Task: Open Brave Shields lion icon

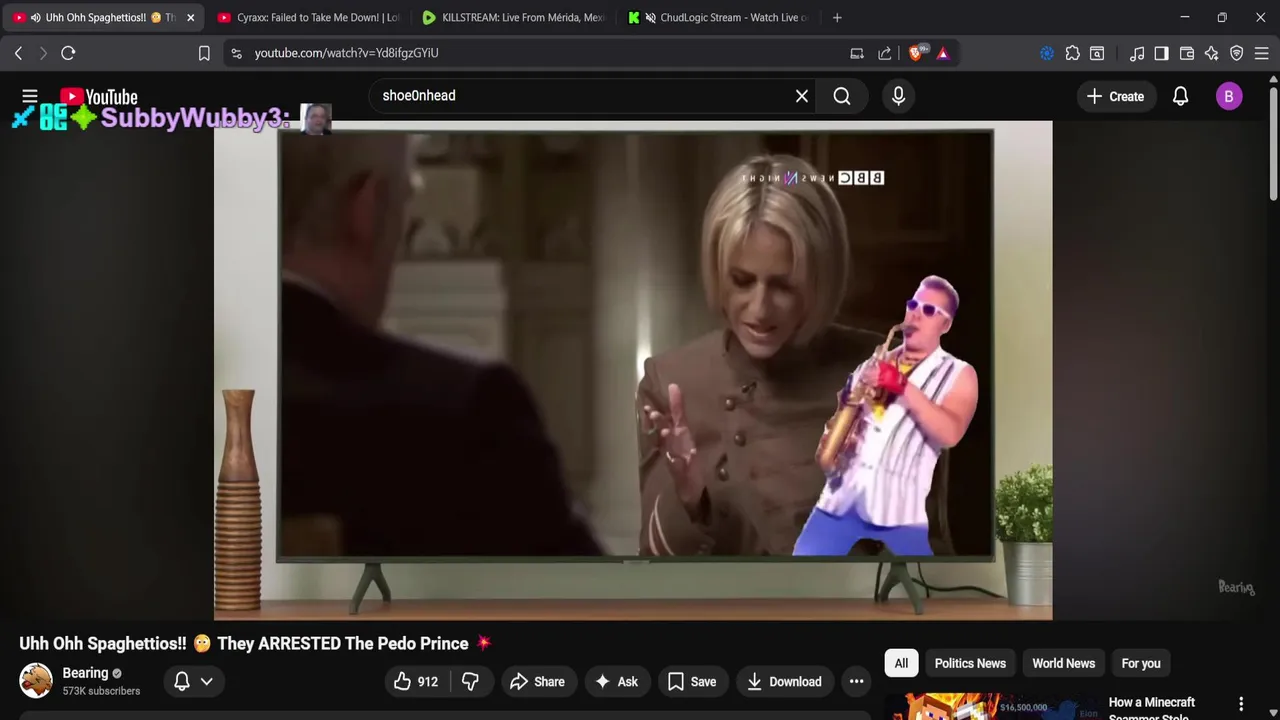Action: [x=916, y=53]
